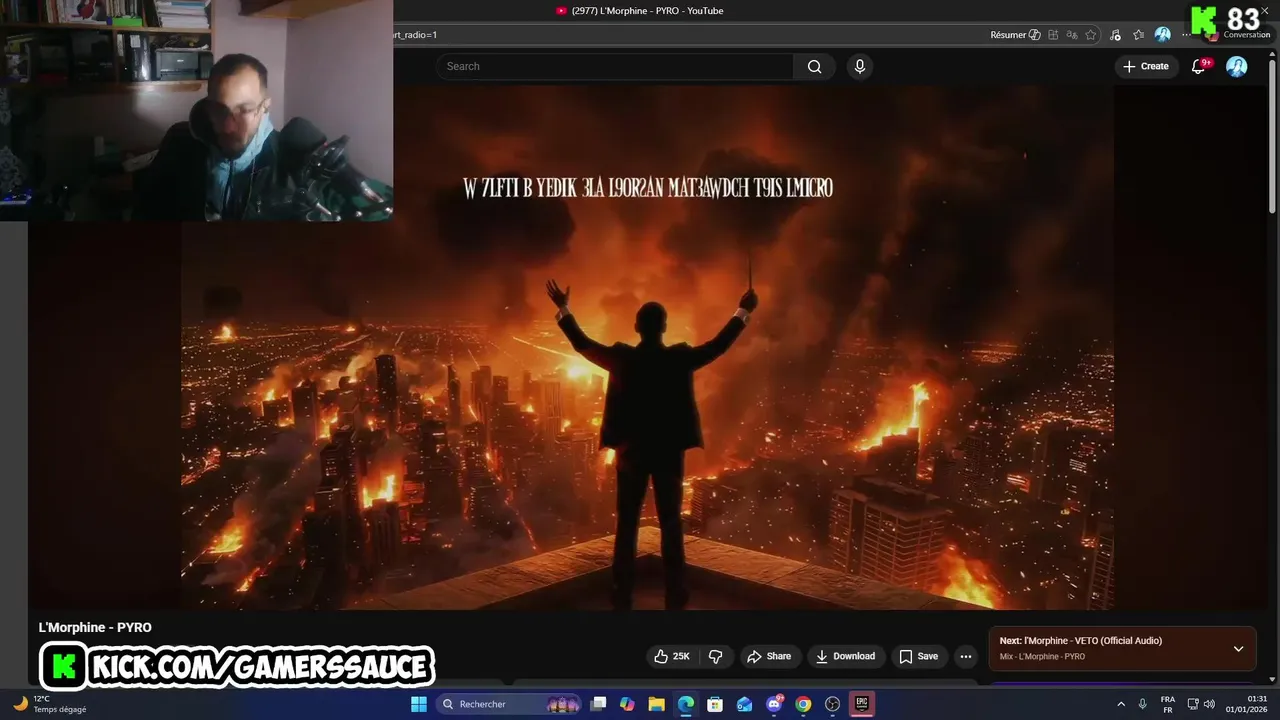Image resolution: width=1280 pixels, height=720 pixels.
Task: Open Favorites list icon in Edge toolbar
Action: tap(1139, 35)
